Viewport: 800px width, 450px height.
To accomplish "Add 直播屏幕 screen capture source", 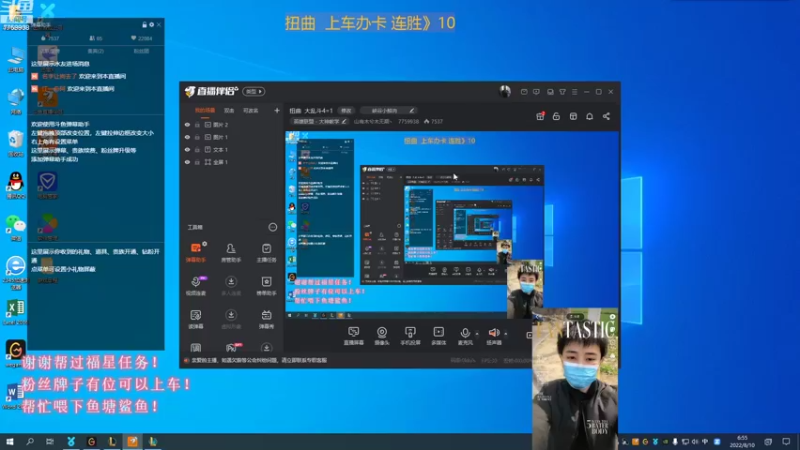I will pos(354,336).
